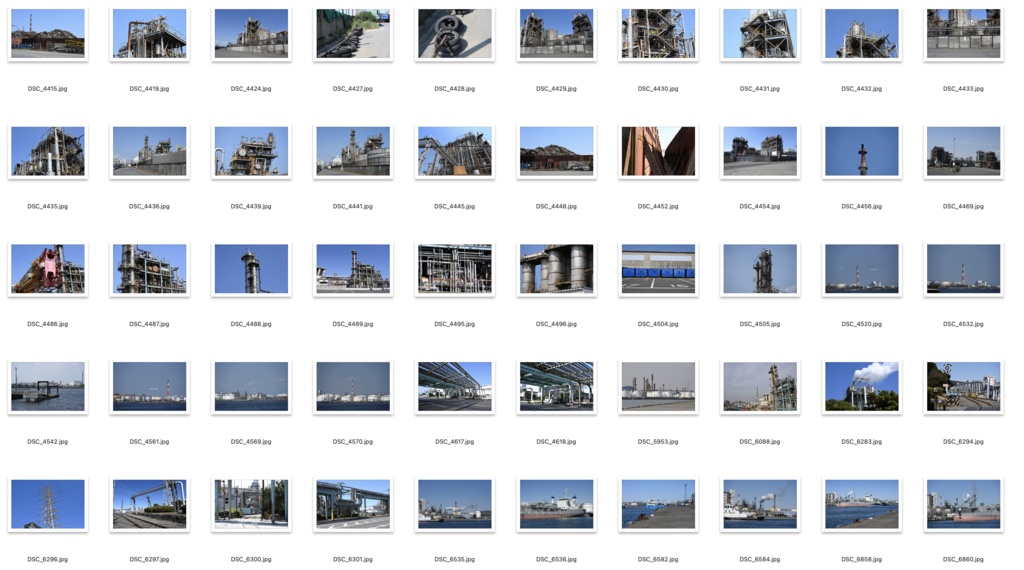The width and height of the screenshot is (1024, 570).
Task: Select the DSC_4489.jpg thumbnail
Action: pos(353,269)
